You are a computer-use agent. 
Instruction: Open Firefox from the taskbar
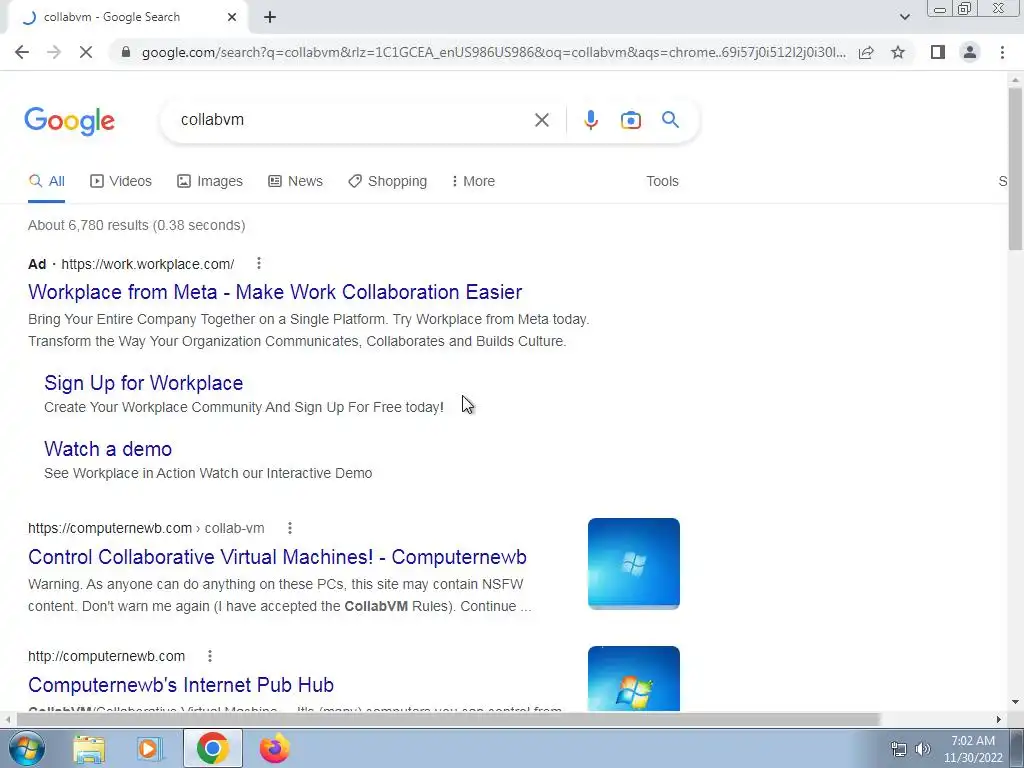tap(274, 749)
